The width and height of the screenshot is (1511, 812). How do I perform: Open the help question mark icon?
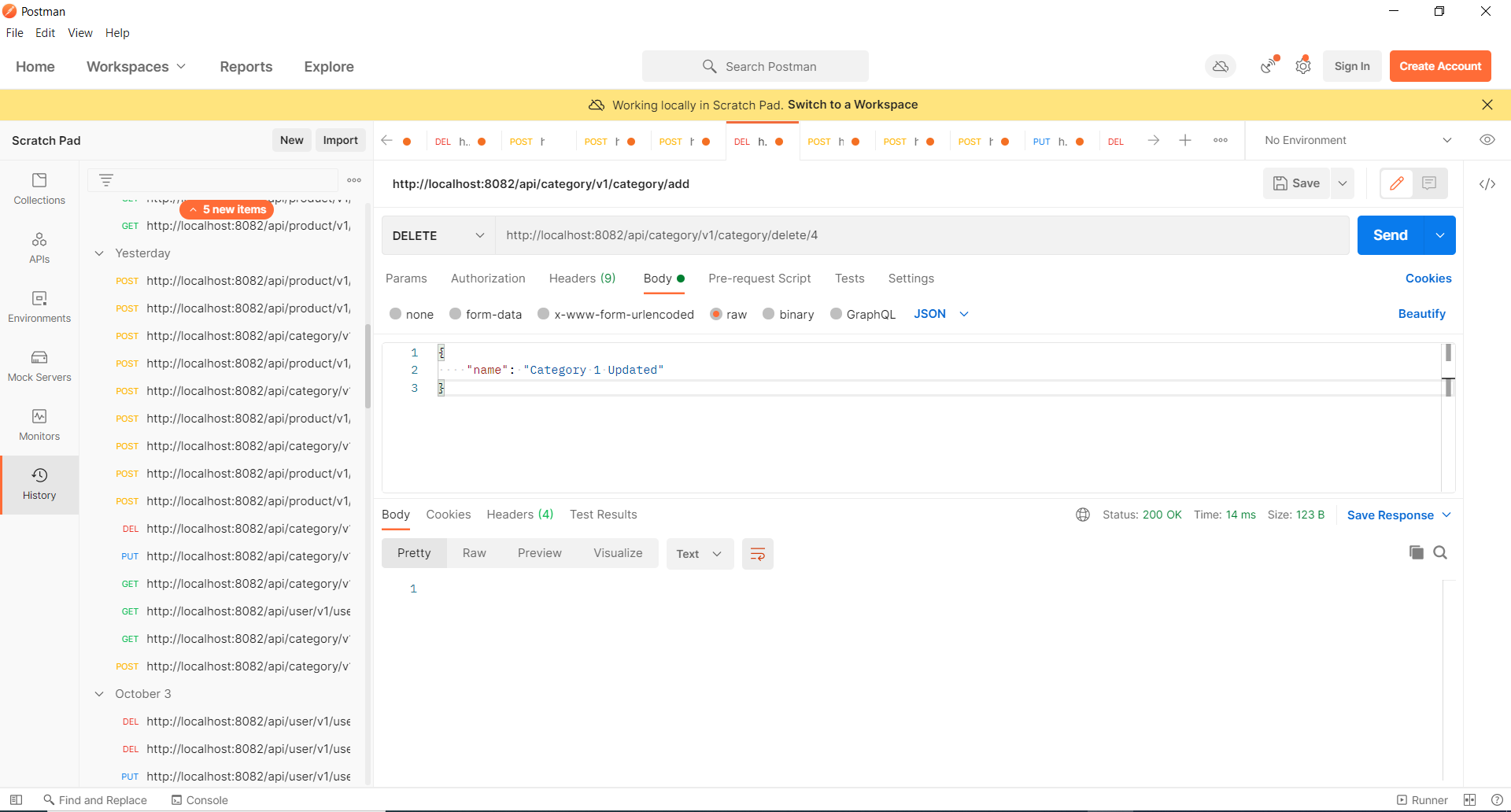(1497, 800)
